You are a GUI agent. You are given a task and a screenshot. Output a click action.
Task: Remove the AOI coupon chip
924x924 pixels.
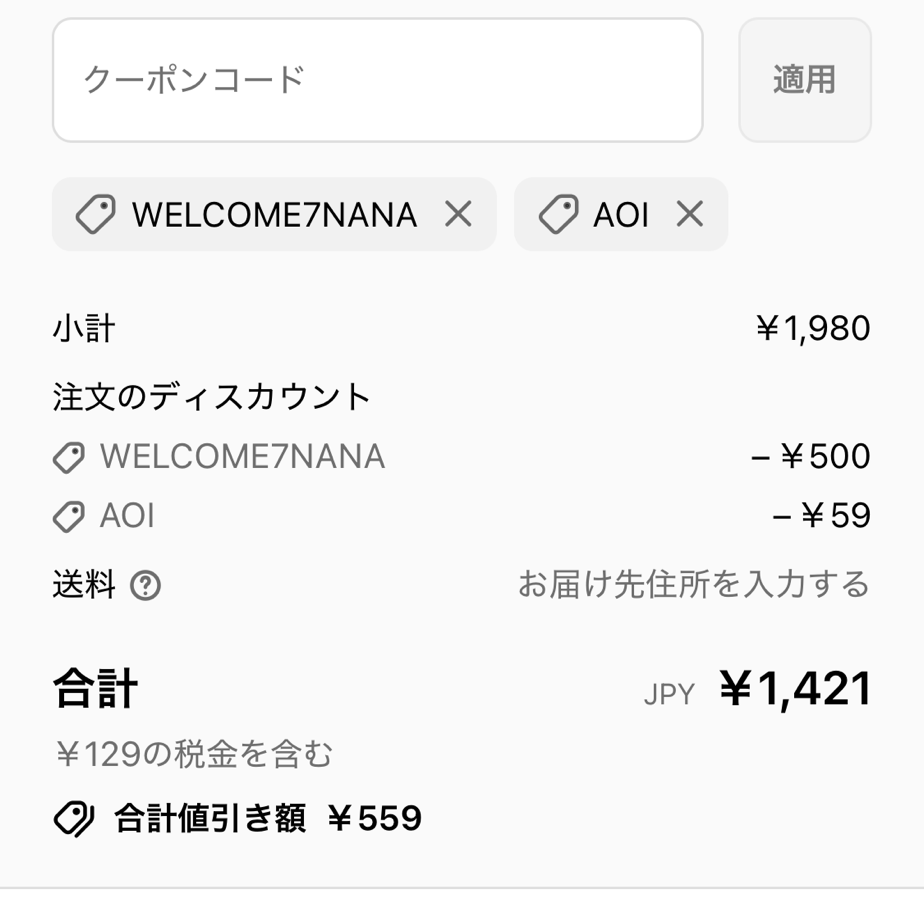(x=690, y=214)
